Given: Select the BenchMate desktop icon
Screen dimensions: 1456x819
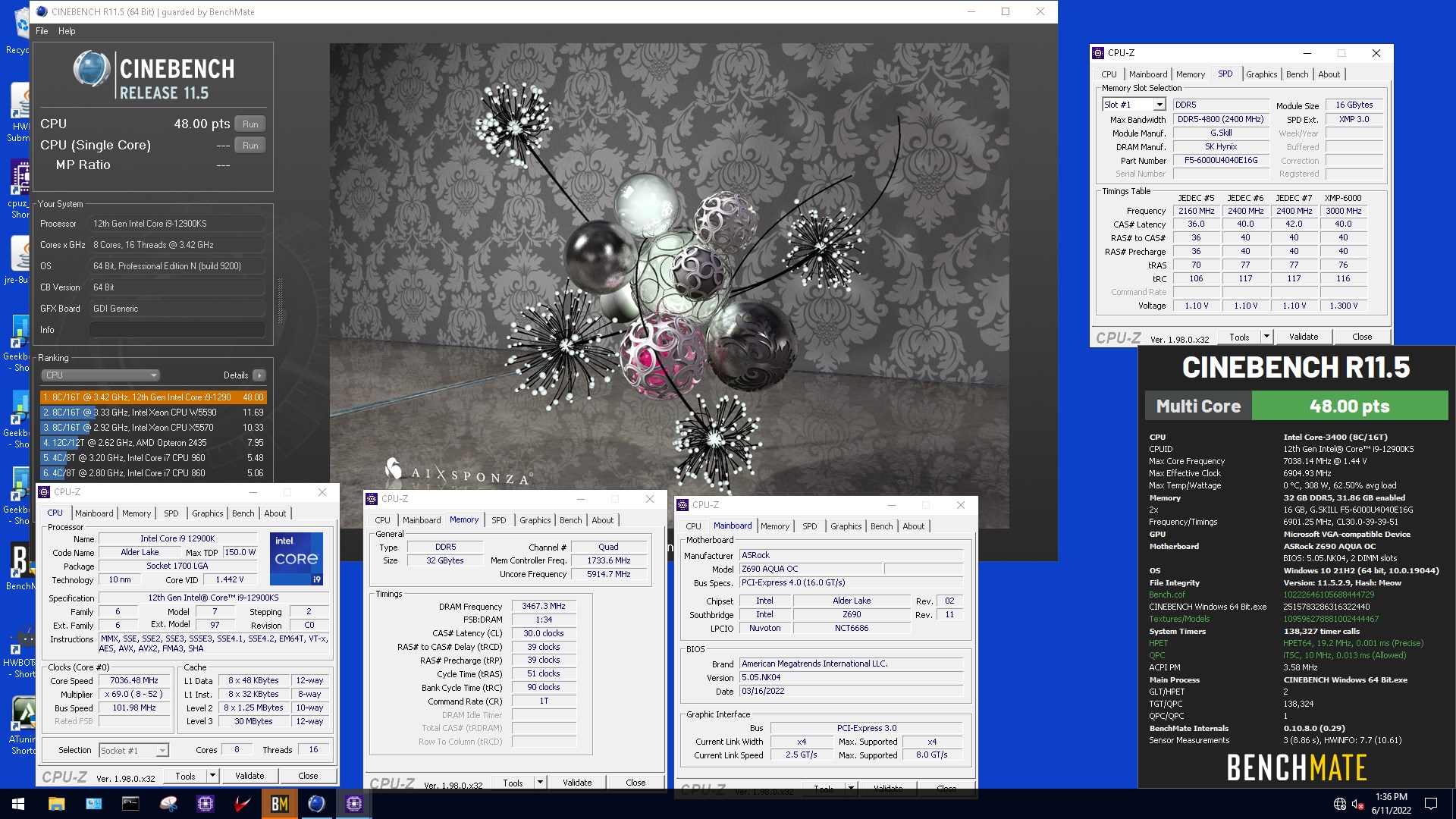Looking at the screenshot, I should [x=20, y=567].
